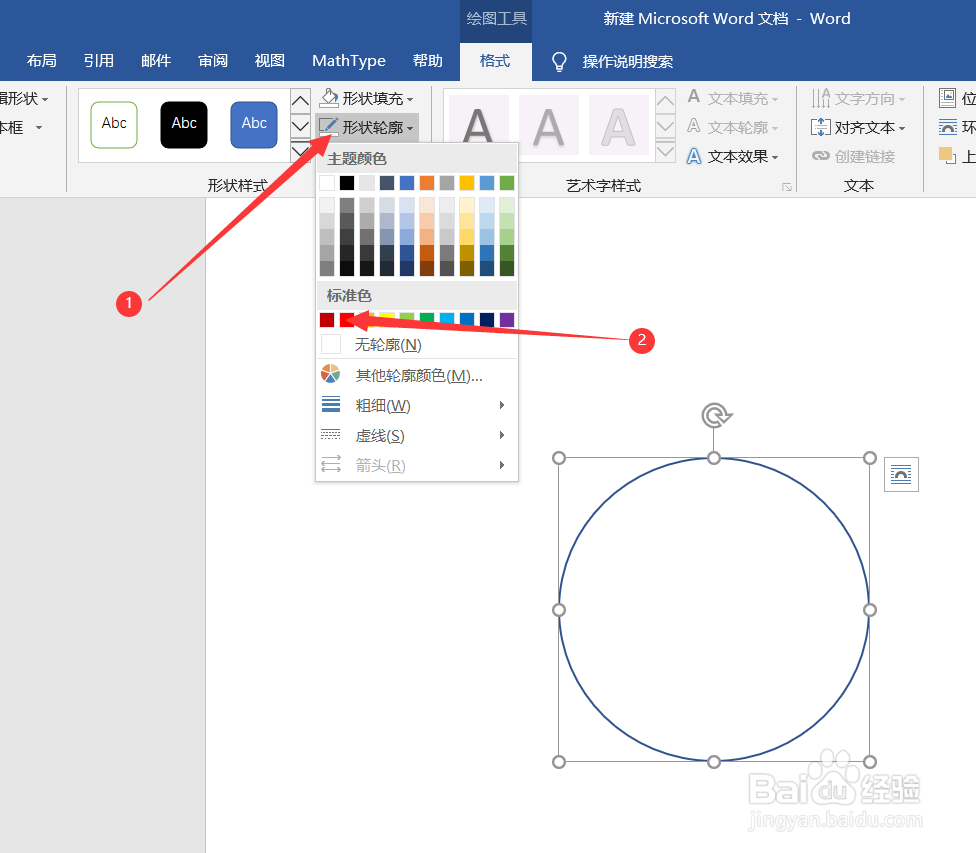Open the 对齐文本 (Align Text) dropdown

[x=858, y=128]
